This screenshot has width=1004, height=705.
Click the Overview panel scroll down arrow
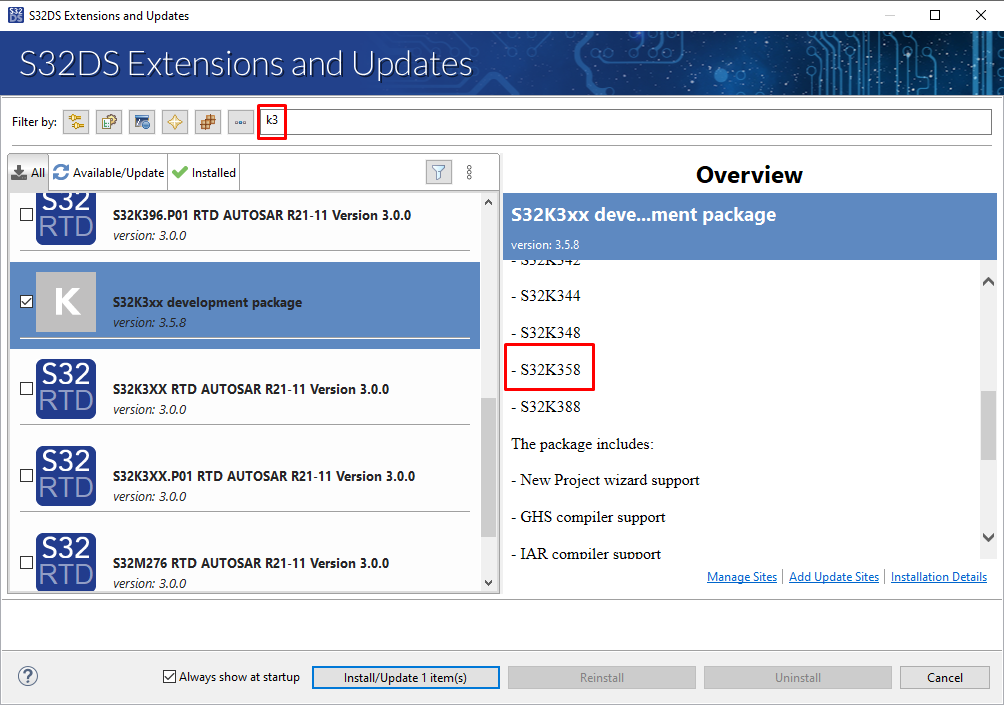click(988, 538)
